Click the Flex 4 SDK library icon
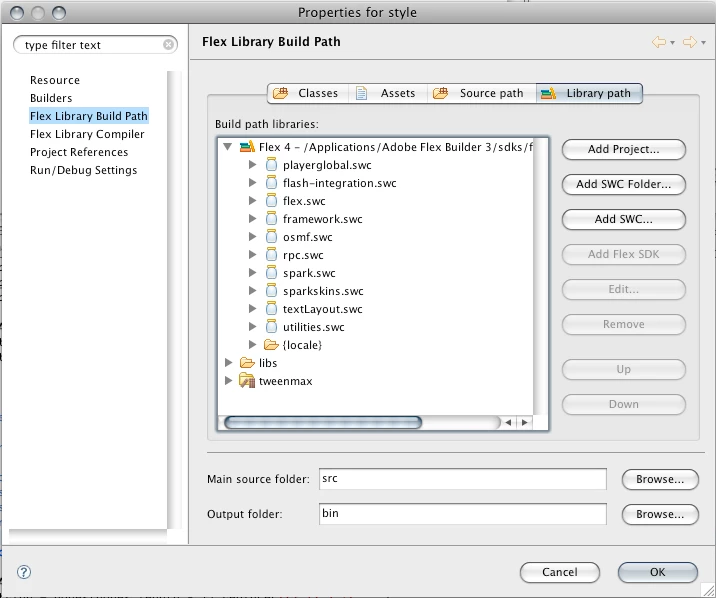716x598 pixels. (247, 147)
